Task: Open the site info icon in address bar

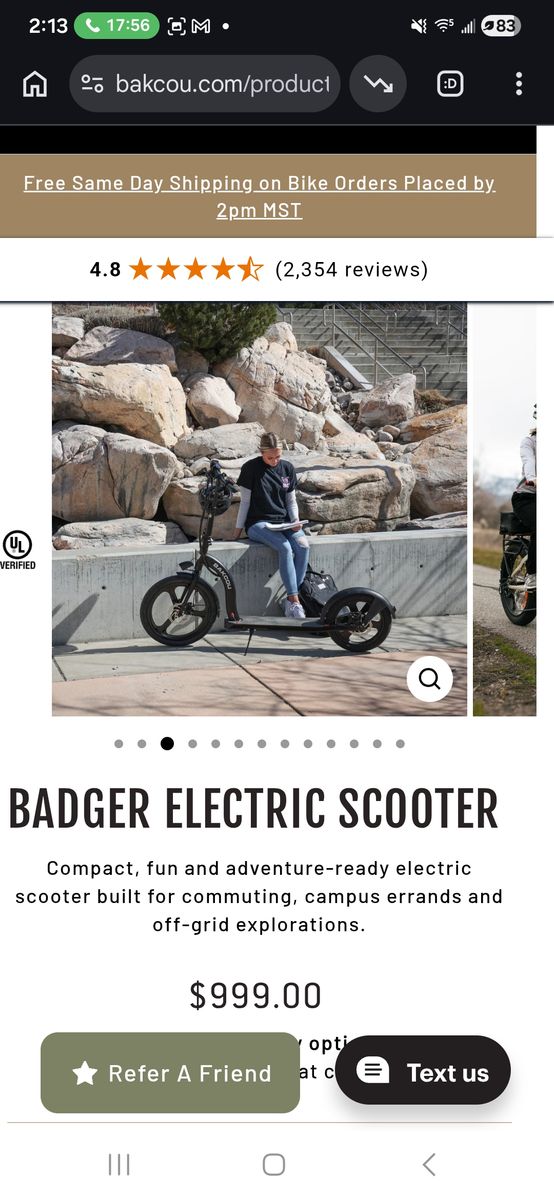Action: (x=92, y=84)
